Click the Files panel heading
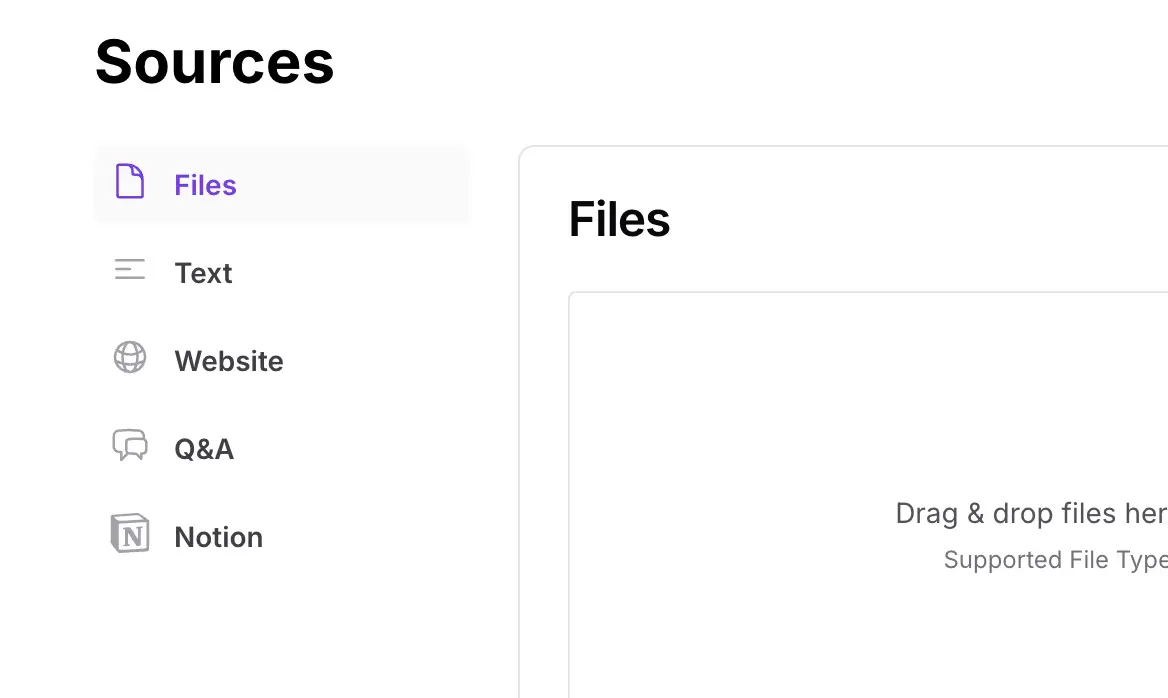This screenshot has height=698, width=1168. click(619, 219)
